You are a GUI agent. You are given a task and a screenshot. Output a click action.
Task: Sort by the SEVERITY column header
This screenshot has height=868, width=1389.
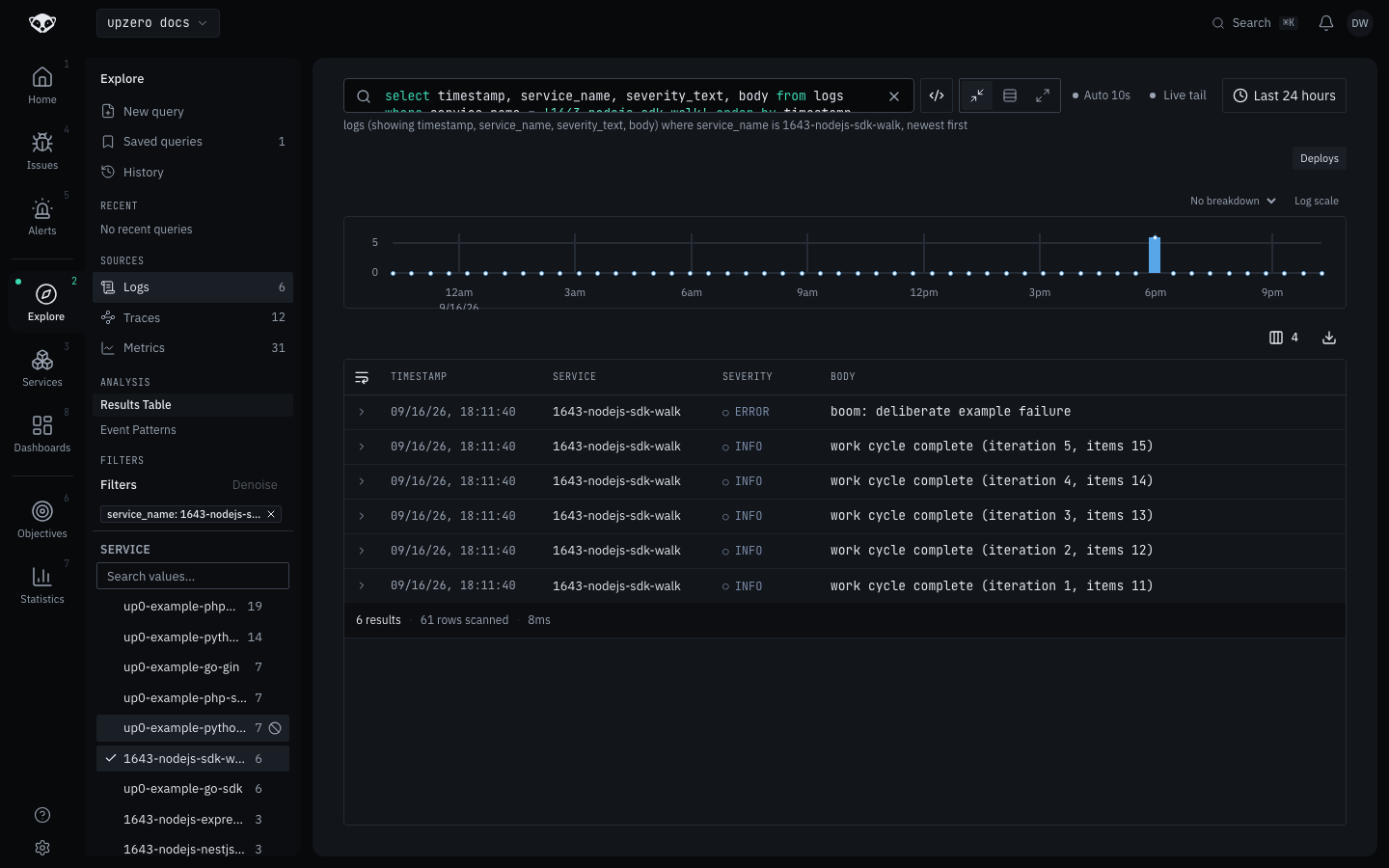[x=748, y=377]
